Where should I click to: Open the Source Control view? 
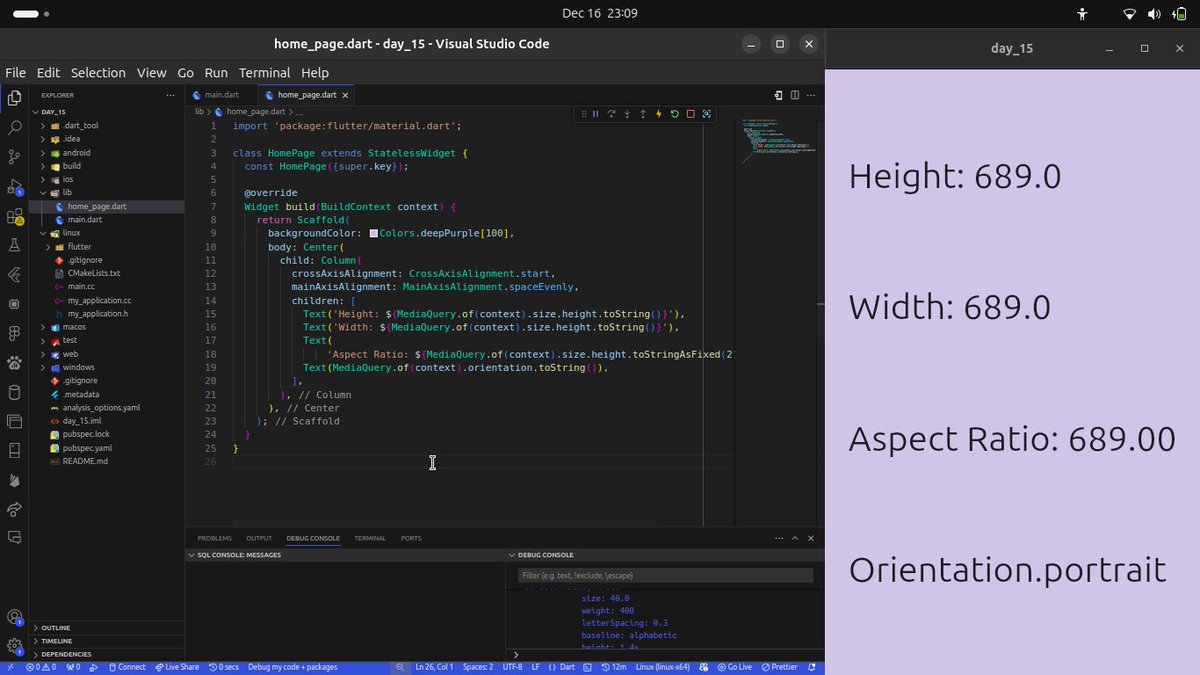(x=14, y=158)
